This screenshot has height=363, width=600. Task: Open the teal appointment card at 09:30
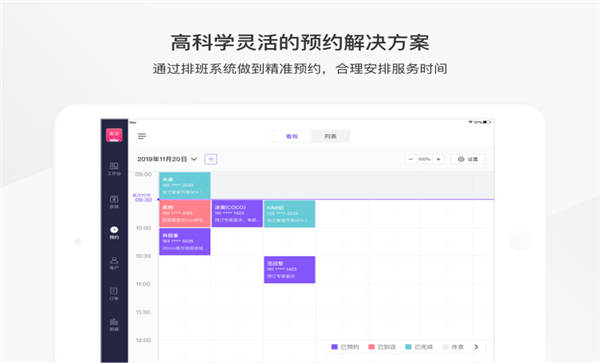coord(290,213)
